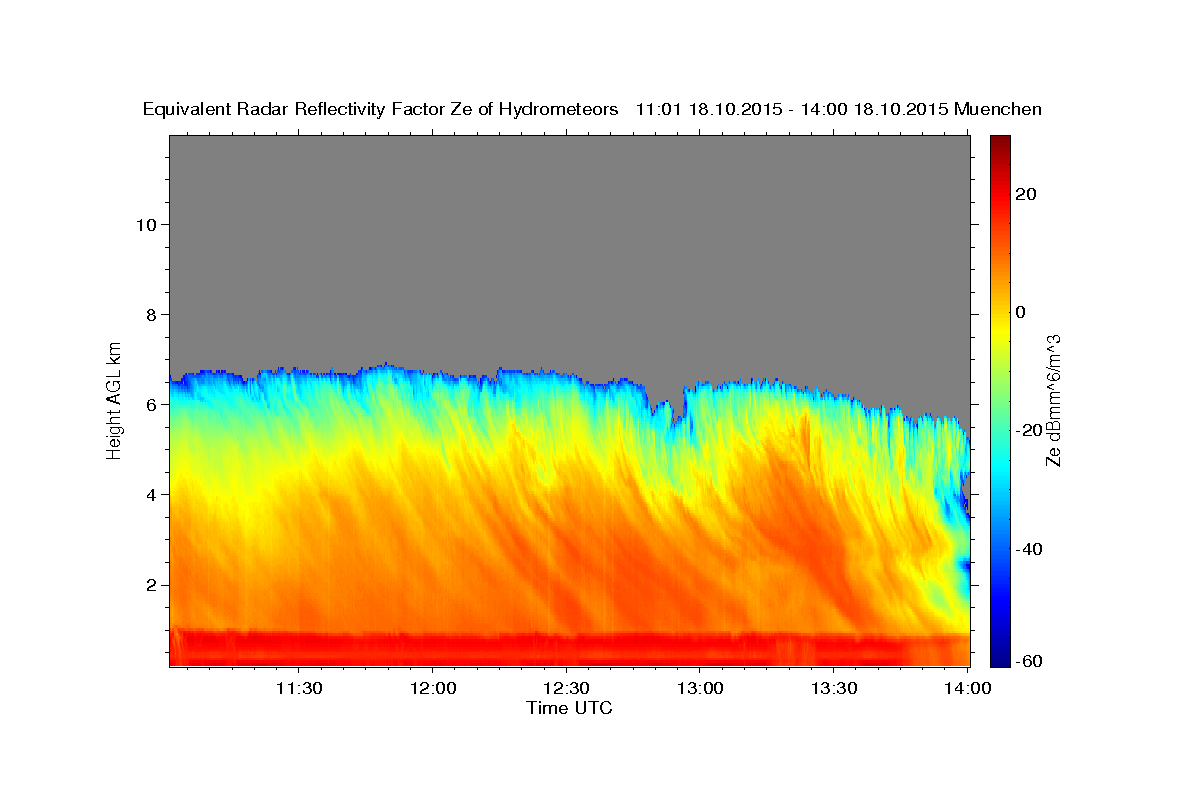The height and width of the screenshot is (800, 1200).
Task: Click the '13:30' time tick label
Action: coord(834,688)
